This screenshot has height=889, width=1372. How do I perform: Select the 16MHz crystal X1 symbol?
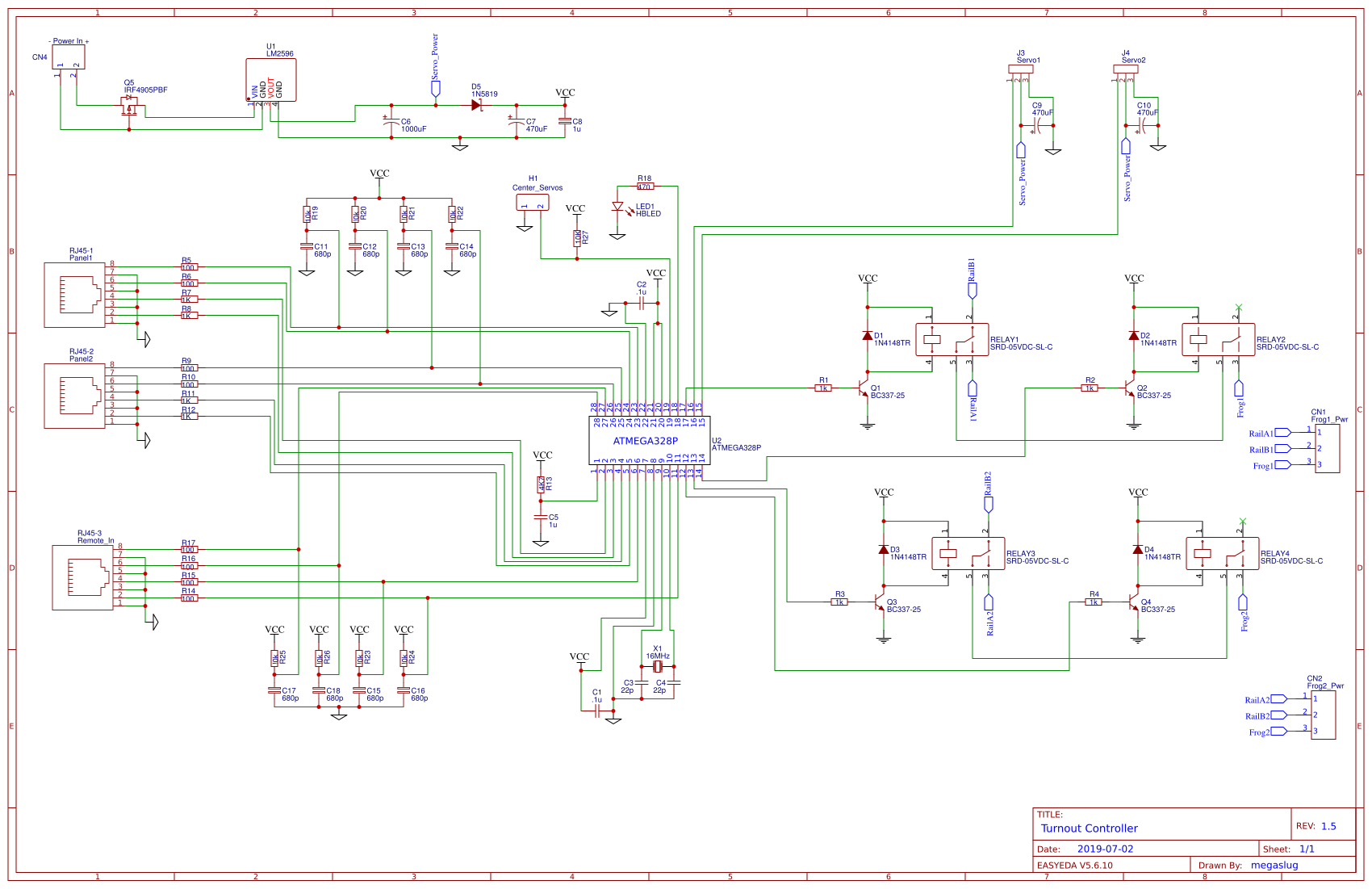[x=658, y=666]
